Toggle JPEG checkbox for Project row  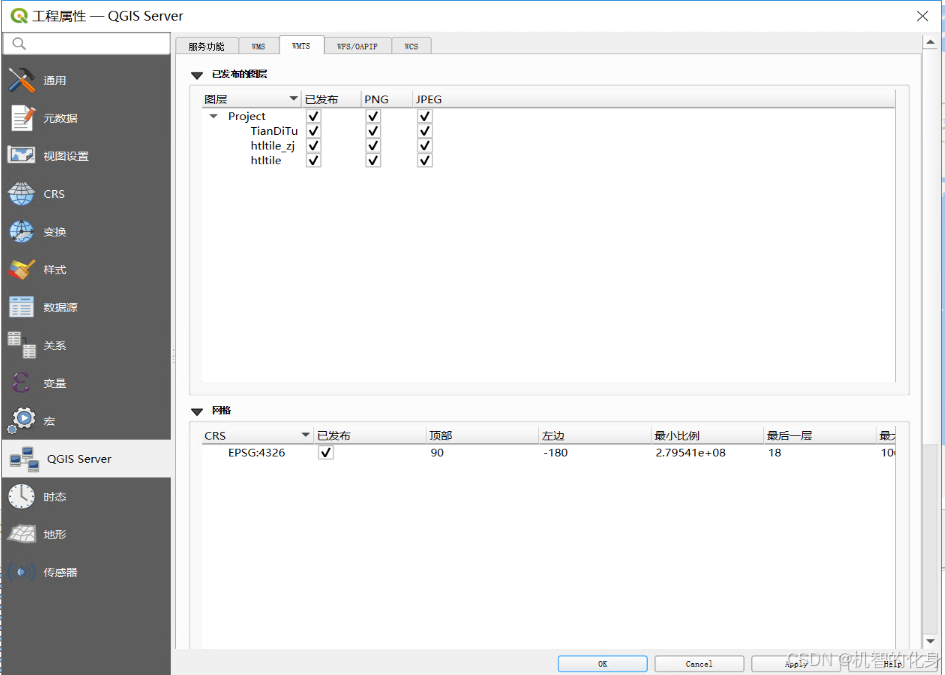click(425, 116)
